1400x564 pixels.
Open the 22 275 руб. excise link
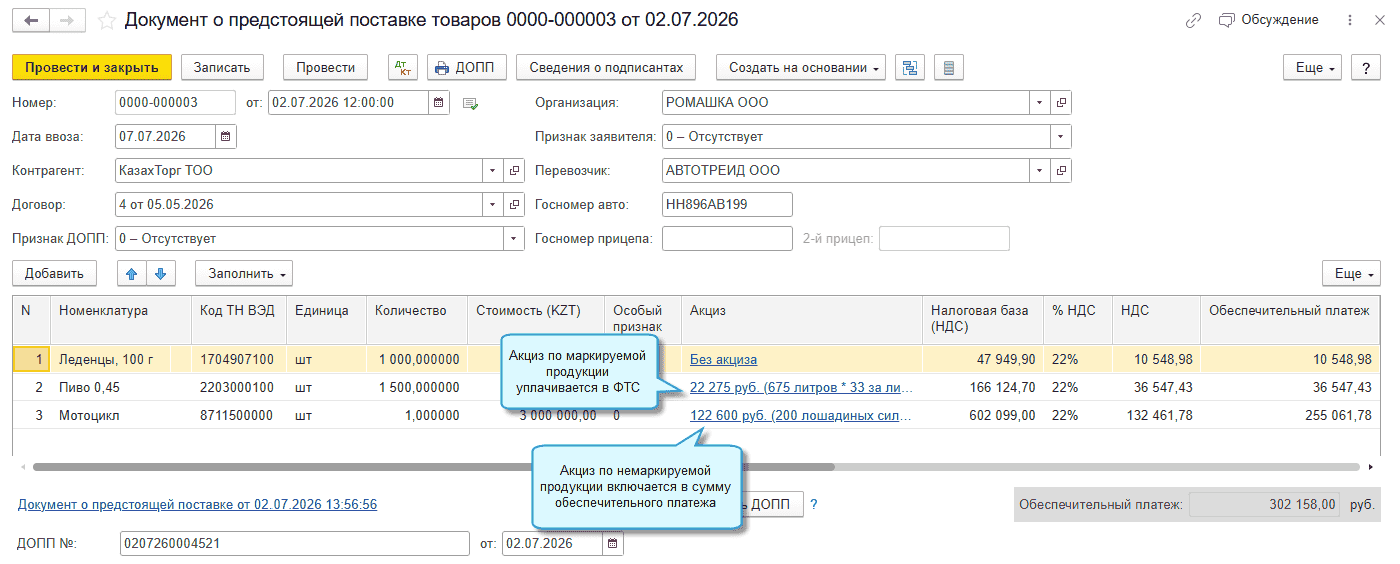pos(800,387)
